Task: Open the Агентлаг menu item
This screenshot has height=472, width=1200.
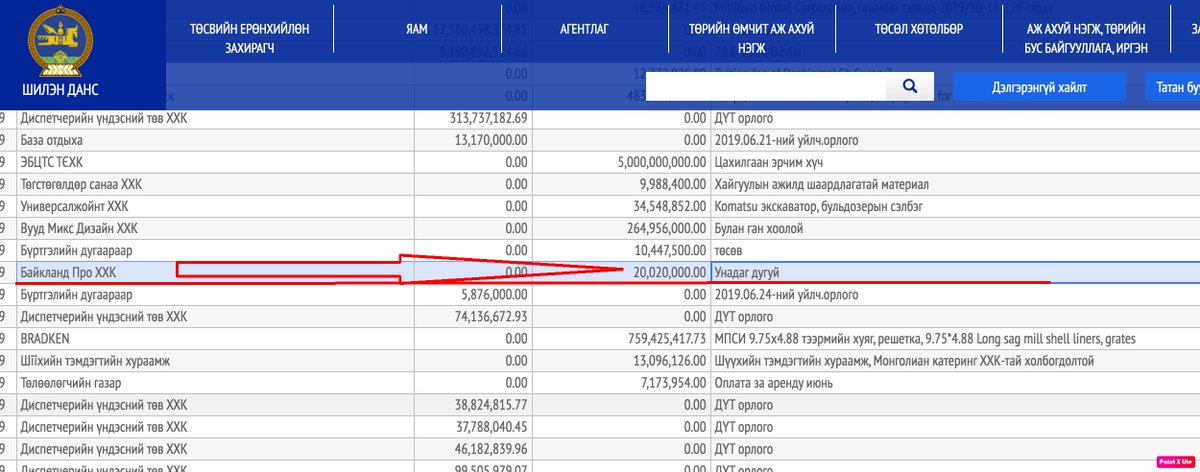Action: coord(585,29)
